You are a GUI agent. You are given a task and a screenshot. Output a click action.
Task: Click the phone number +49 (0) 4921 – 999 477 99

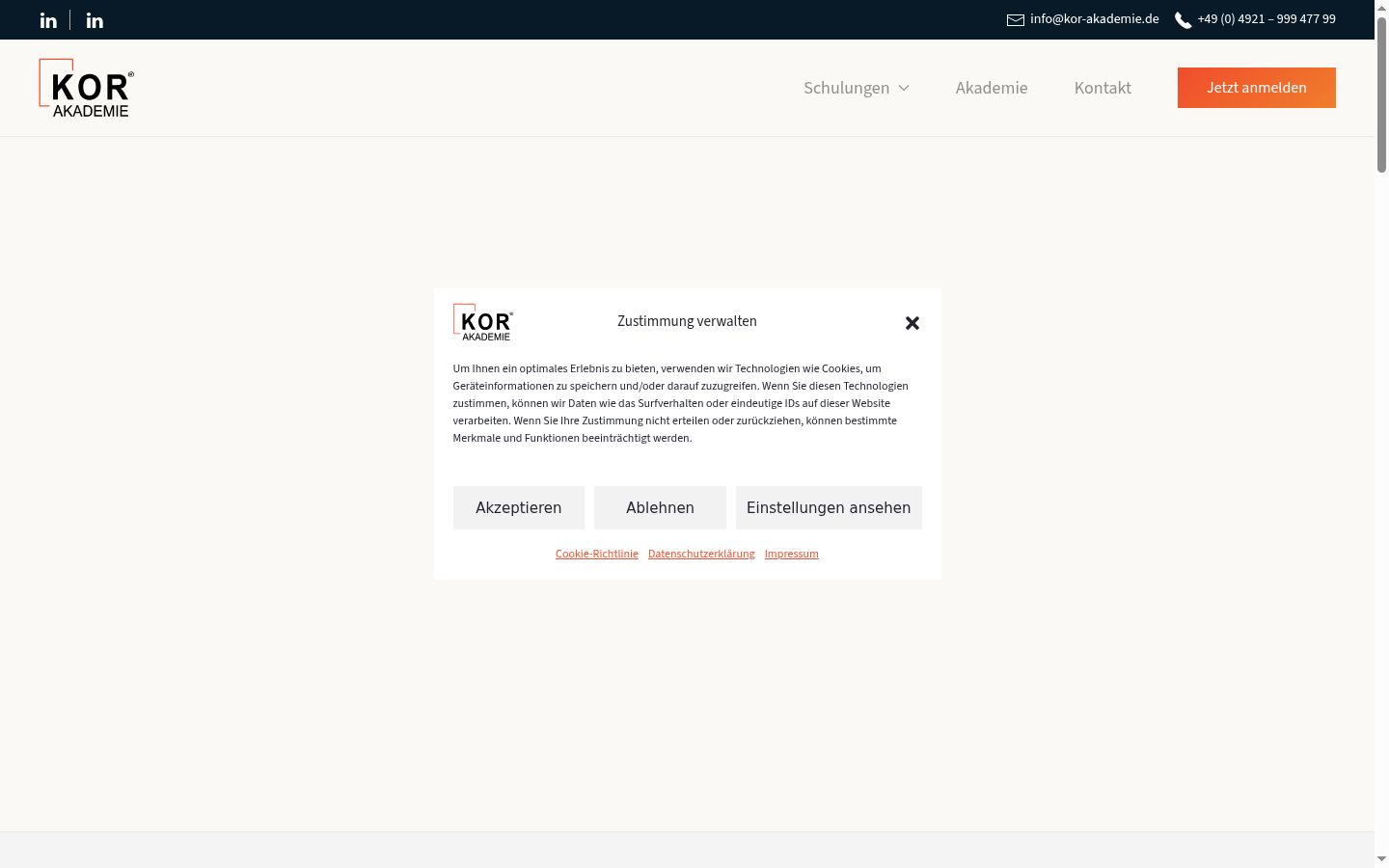pyautogui.click(x=1266, y=19)
